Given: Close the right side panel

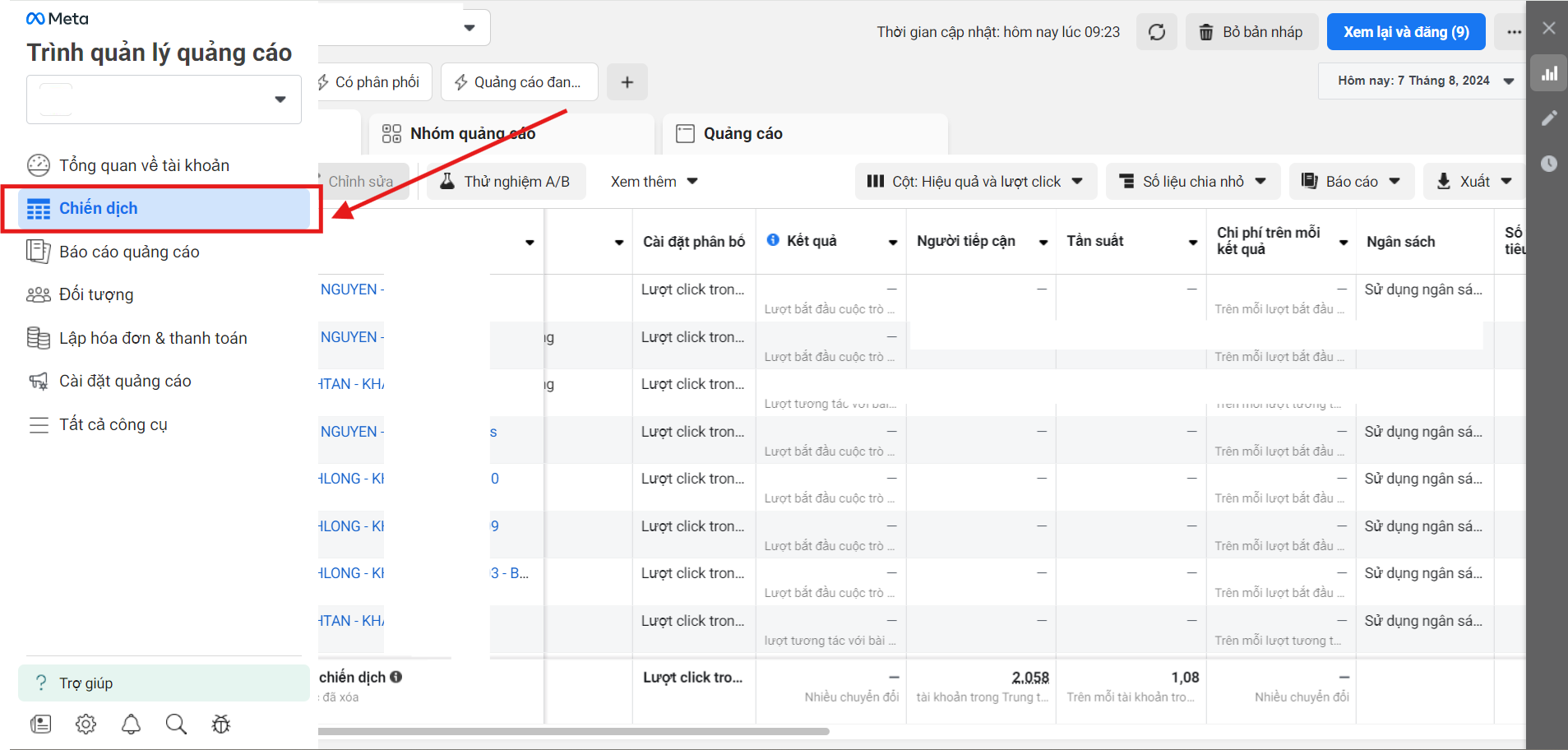Looking at the screenshot, I should (1549, 28).
